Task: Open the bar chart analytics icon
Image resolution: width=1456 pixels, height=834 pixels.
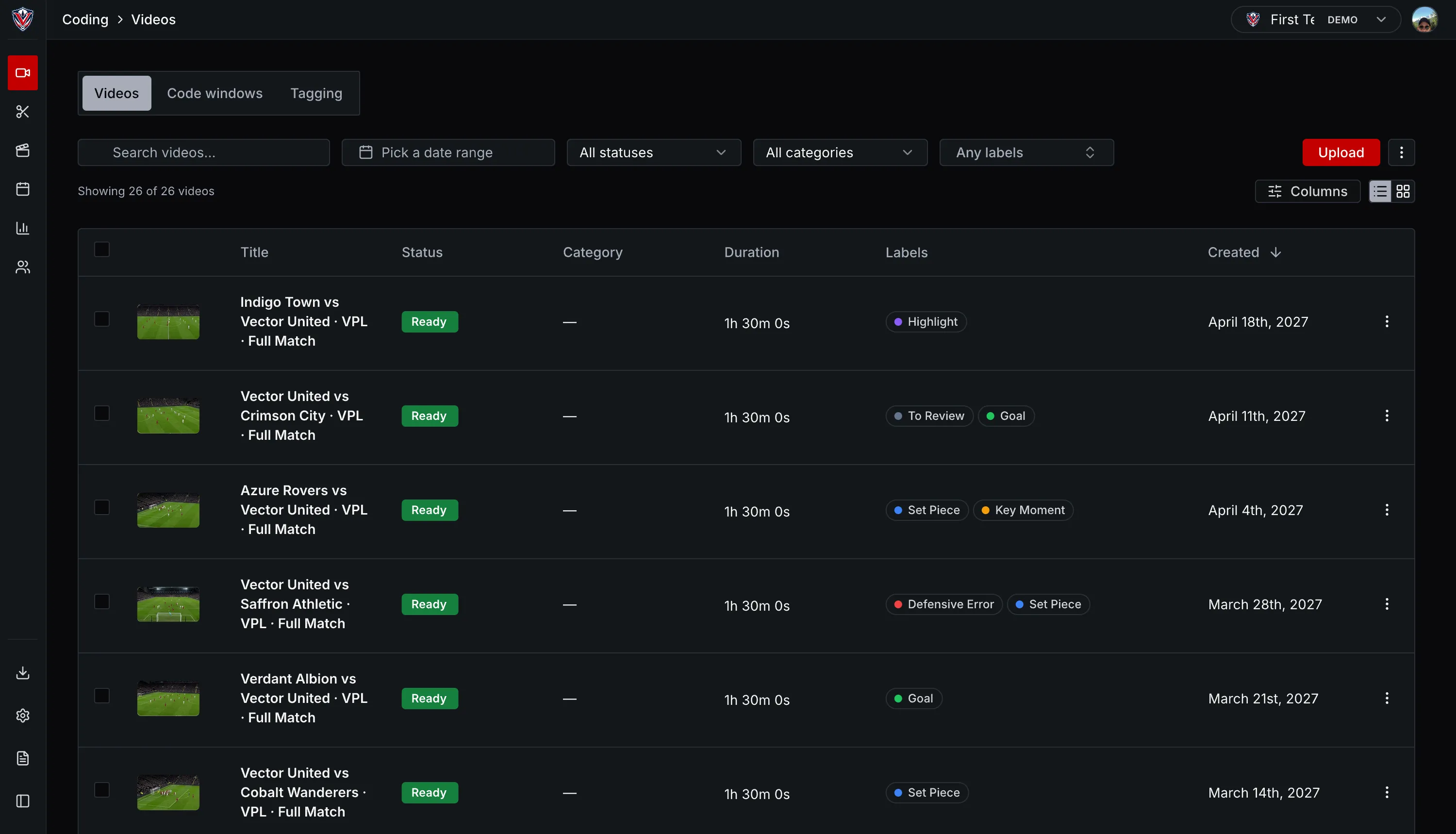Action: (x=23, y=228)
